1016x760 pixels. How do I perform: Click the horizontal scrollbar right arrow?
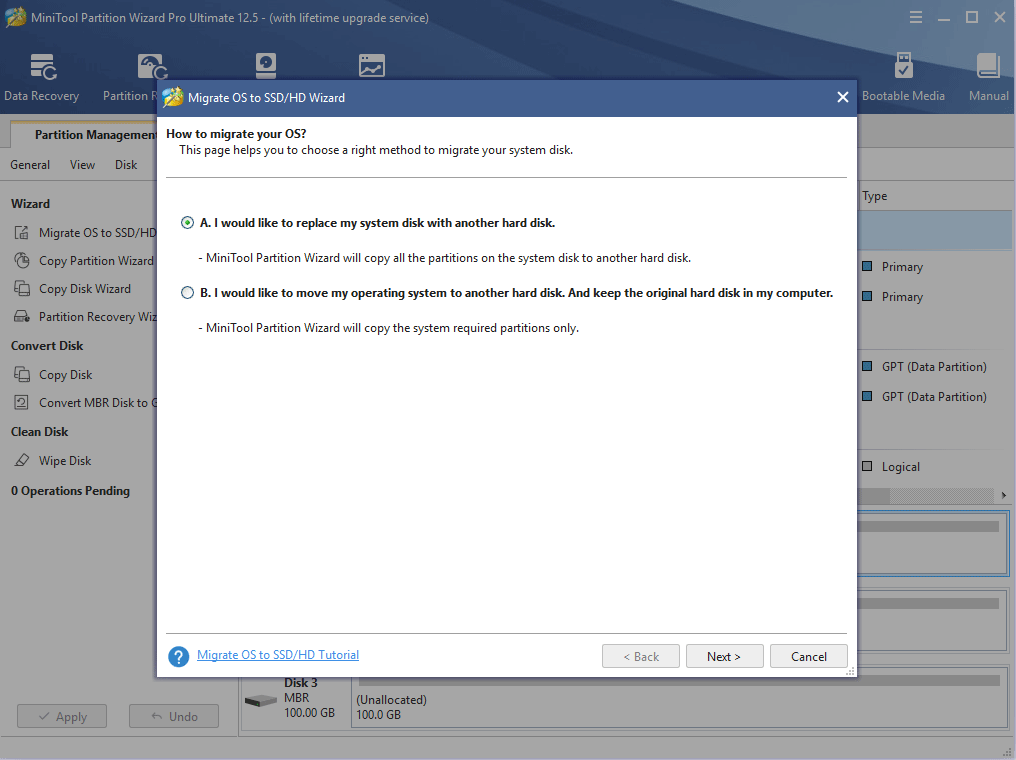[1004, 496]
